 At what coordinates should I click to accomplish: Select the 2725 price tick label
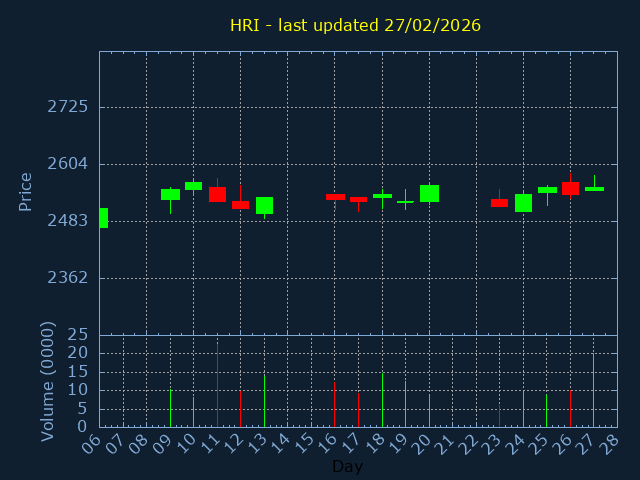click(x=67, y=107)
